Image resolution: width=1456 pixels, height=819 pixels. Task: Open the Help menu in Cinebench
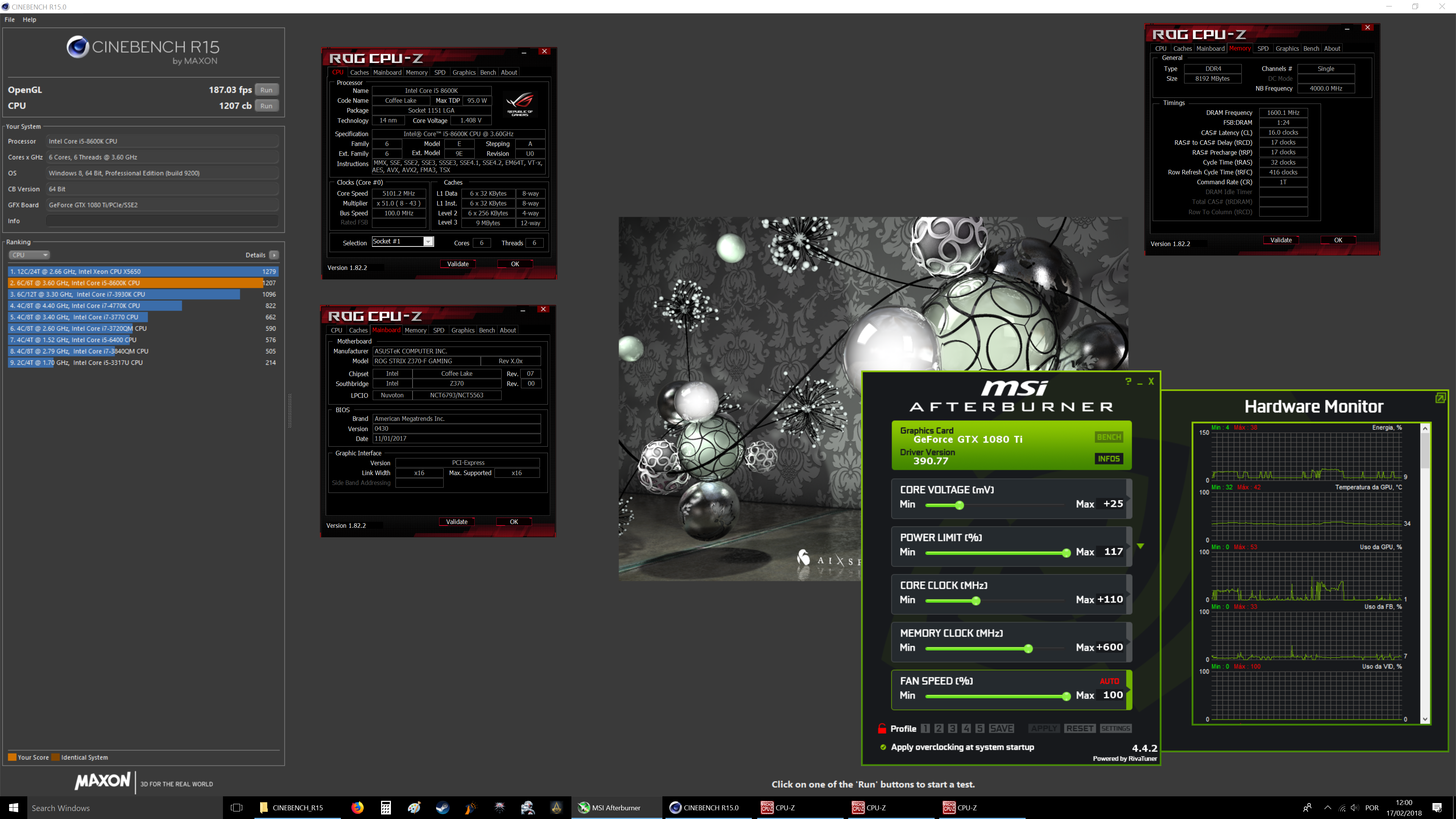pyautogui.click(x=30, y=19)
